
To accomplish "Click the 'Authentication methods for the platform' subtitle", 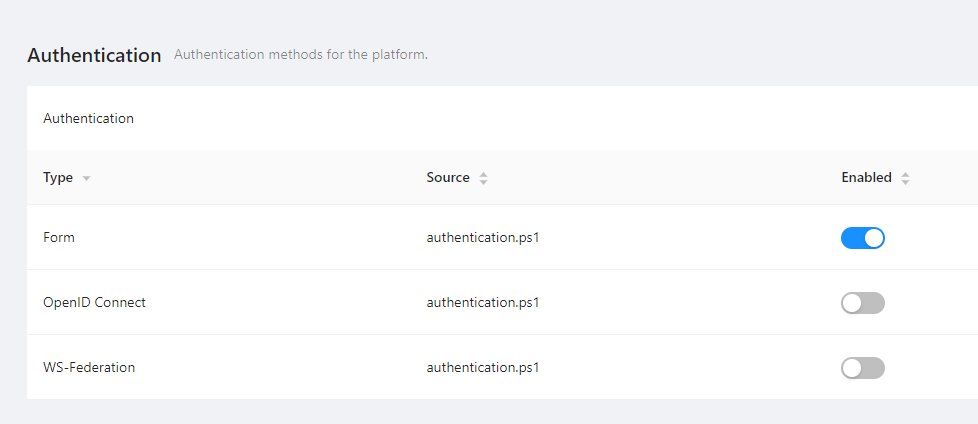I will (300, 54).
